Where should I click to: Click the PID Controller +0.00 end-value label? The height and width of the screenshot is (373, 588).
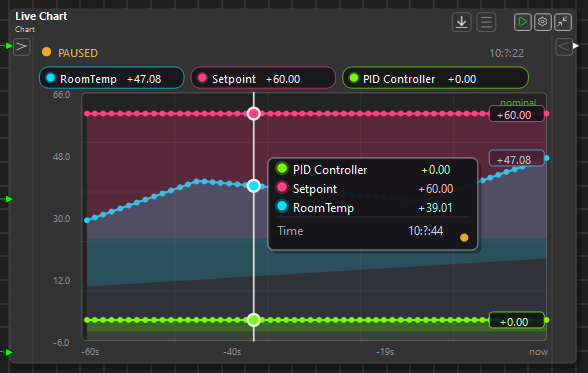click(516, 321)
